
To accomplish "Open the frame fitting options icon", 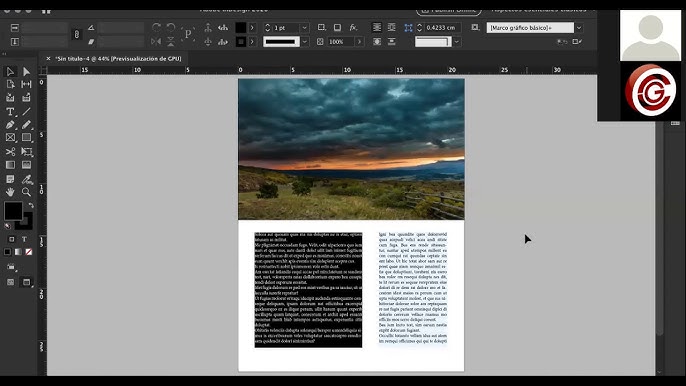I will tap(475, 28).
